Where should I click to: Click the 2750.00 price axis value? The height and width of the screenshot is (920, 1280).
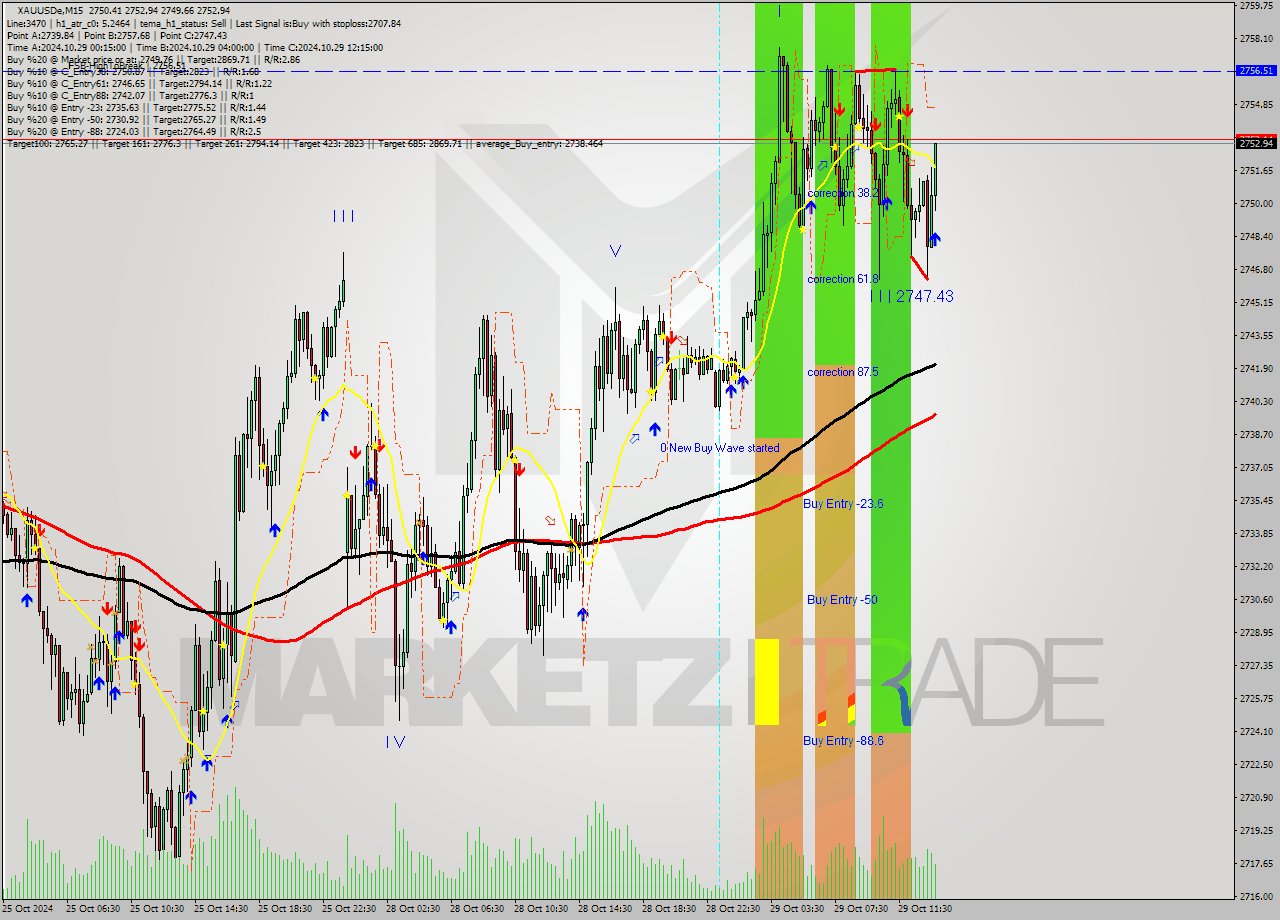(x=1256, y=204)
